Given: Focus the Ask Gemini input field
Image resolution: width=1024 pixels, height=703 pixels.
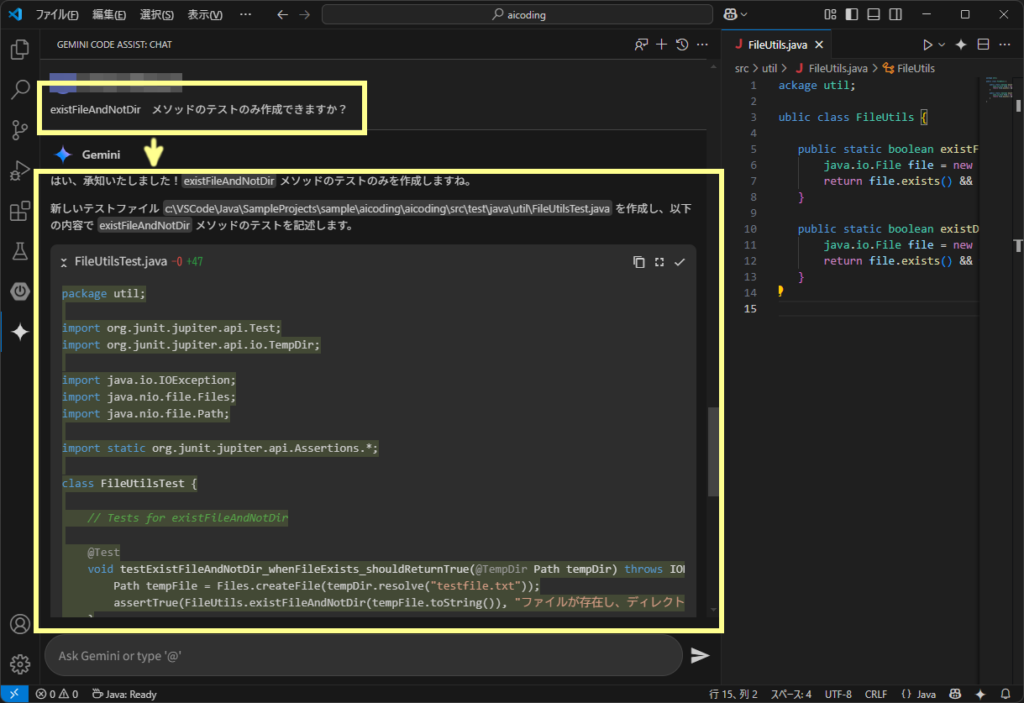Looking at the screenshot, I should [363, 655].
